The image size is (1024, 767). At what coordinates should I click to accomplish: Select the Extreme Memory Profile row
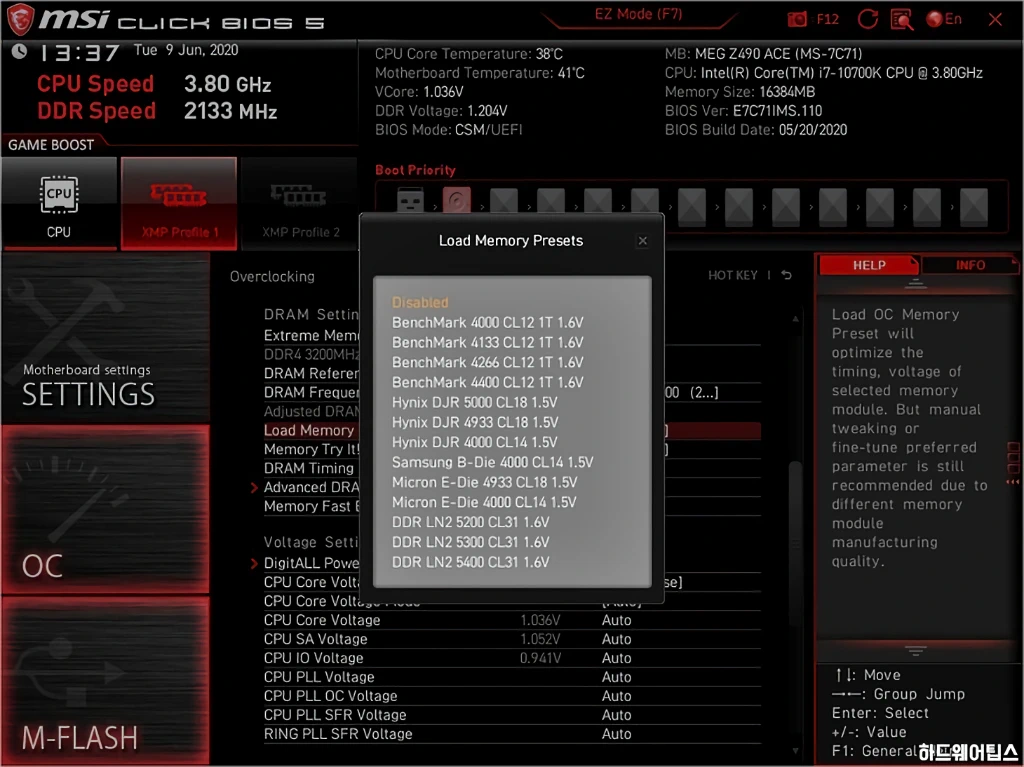[x=512, y=335]
